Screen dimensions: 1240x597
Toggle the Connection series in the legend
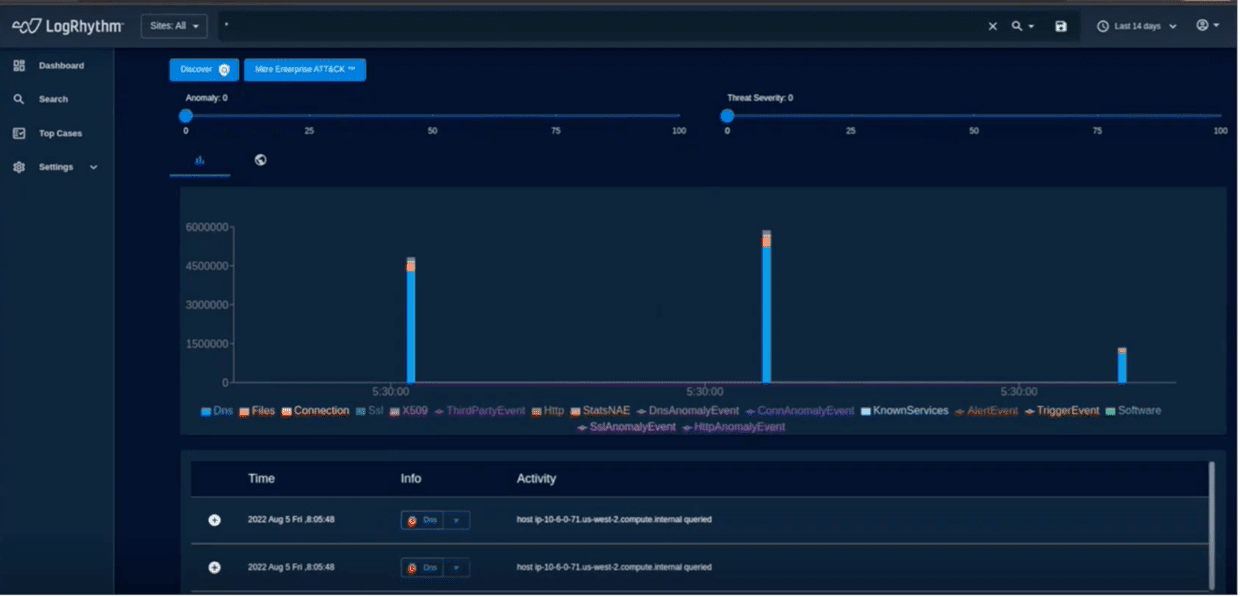point(315,411)
